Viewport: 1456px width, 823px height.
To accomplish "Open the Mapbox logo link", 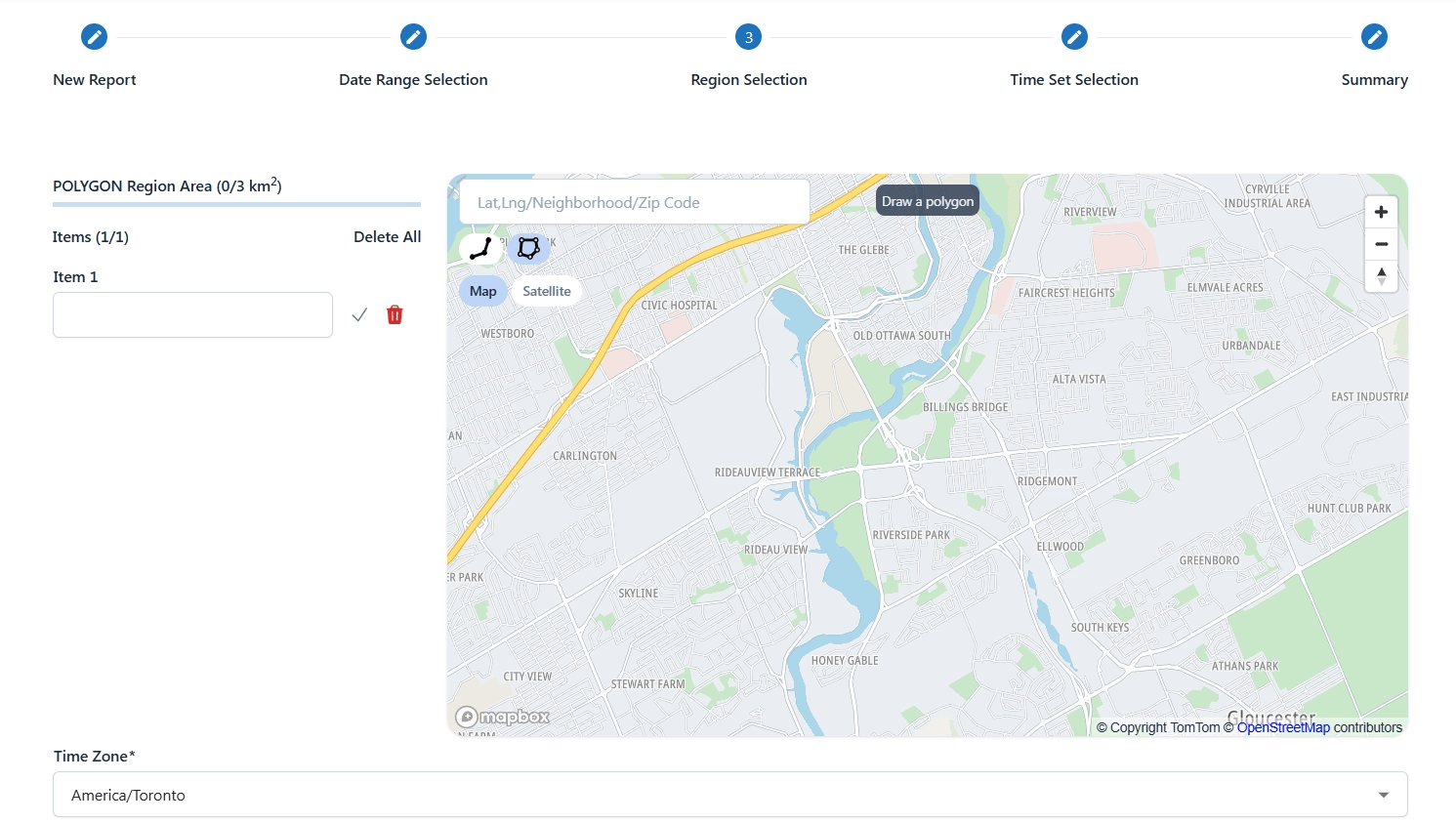I will pos(503,718).
